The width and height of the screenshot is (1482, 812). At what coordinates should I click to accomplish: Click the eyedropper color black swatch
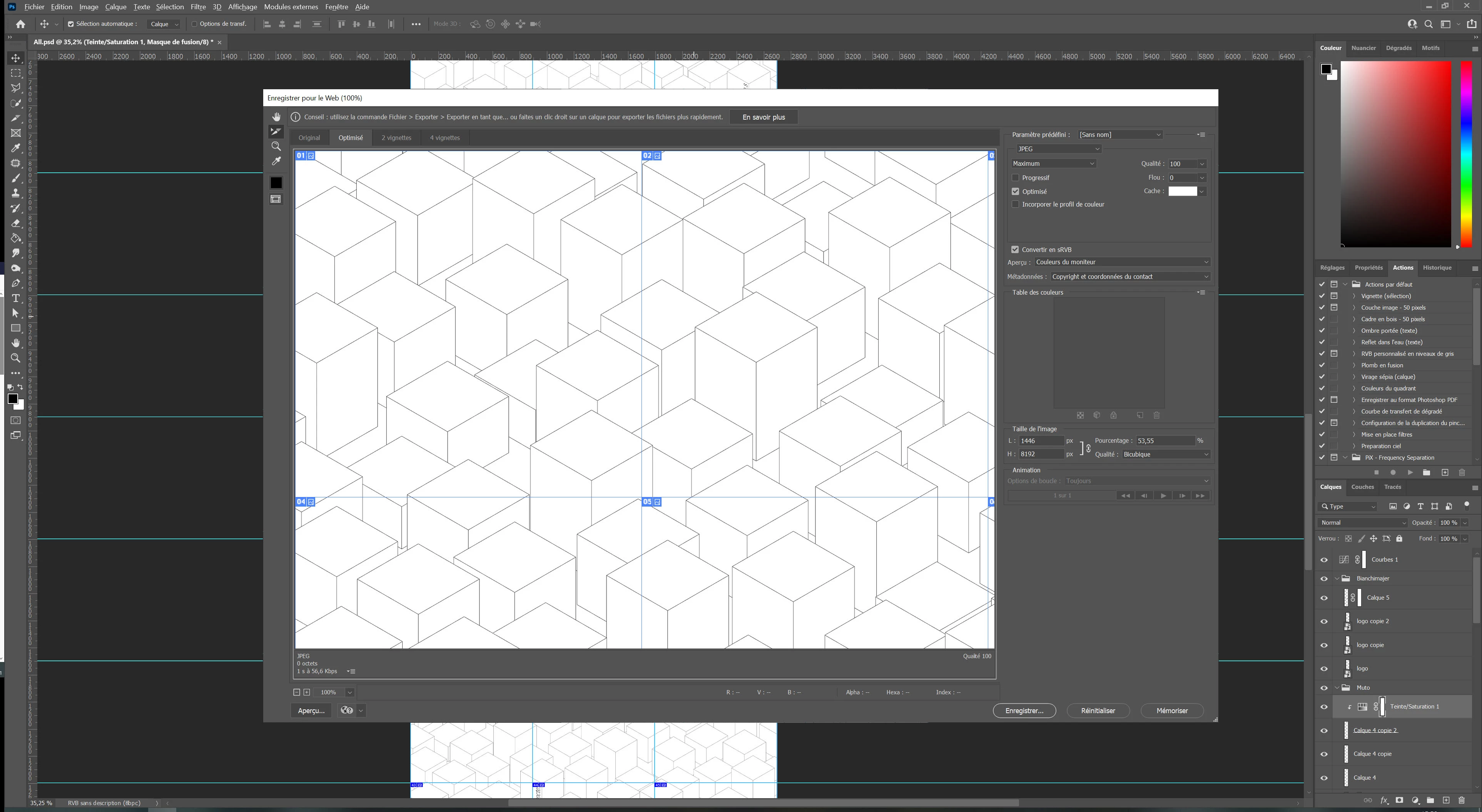tap(276, 183)
